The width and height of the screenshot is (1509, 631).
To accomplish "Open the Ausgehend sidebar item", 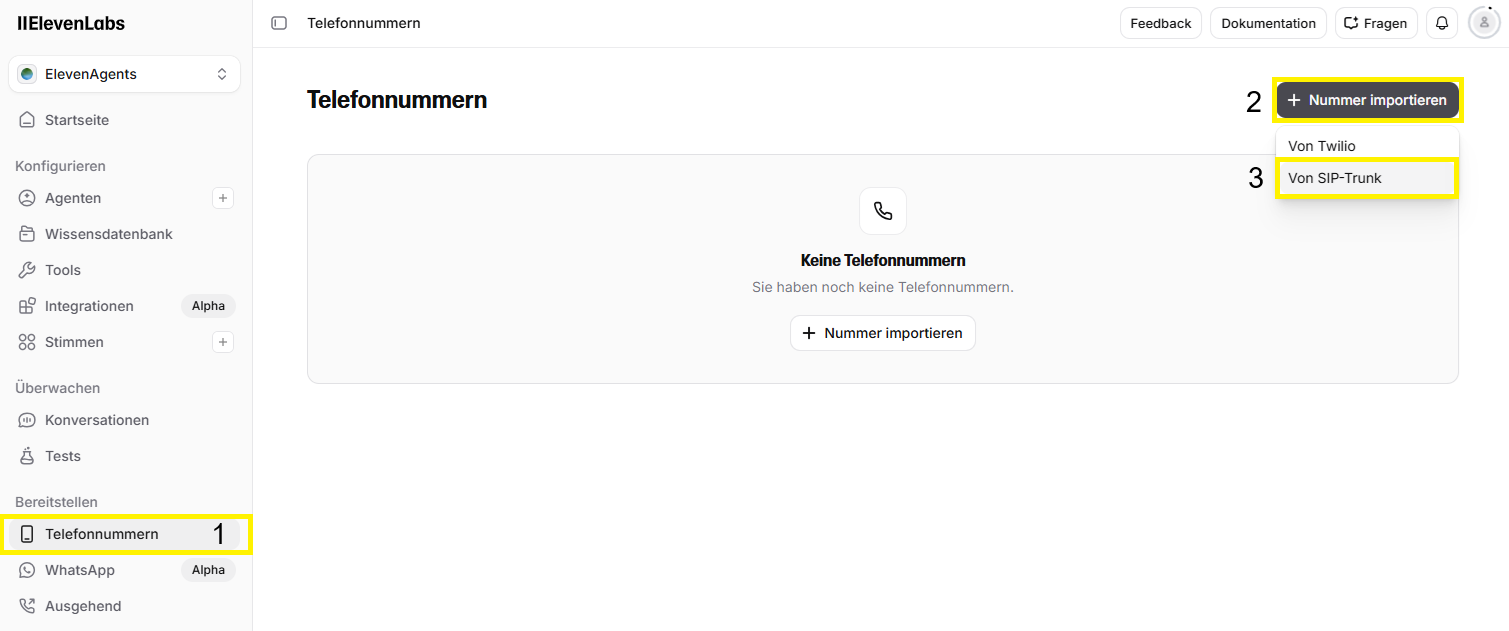I will tap(82, 606).
